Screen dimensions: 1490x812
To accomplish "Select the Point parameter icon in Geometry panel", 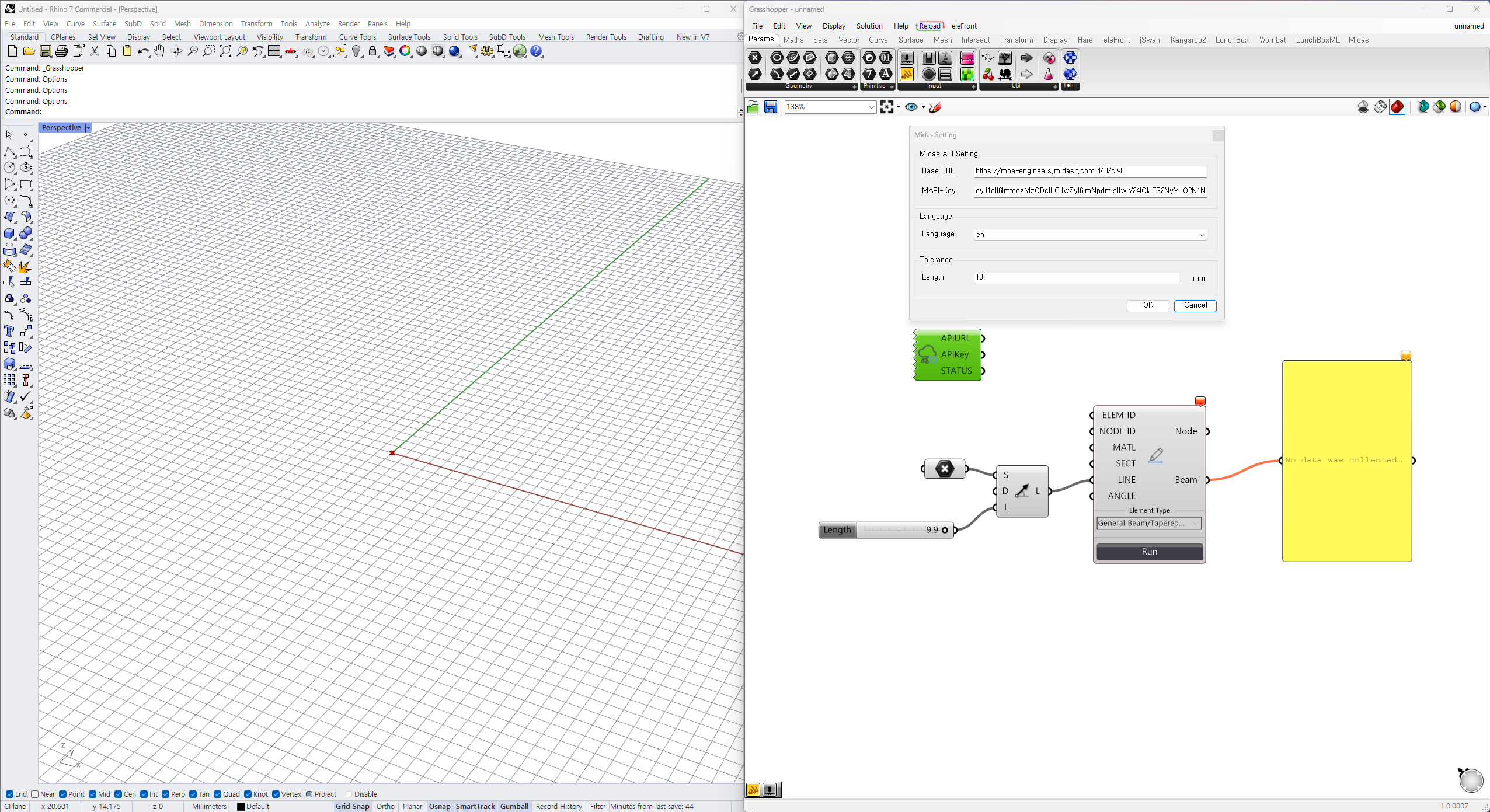I will [x=755, y=57].
